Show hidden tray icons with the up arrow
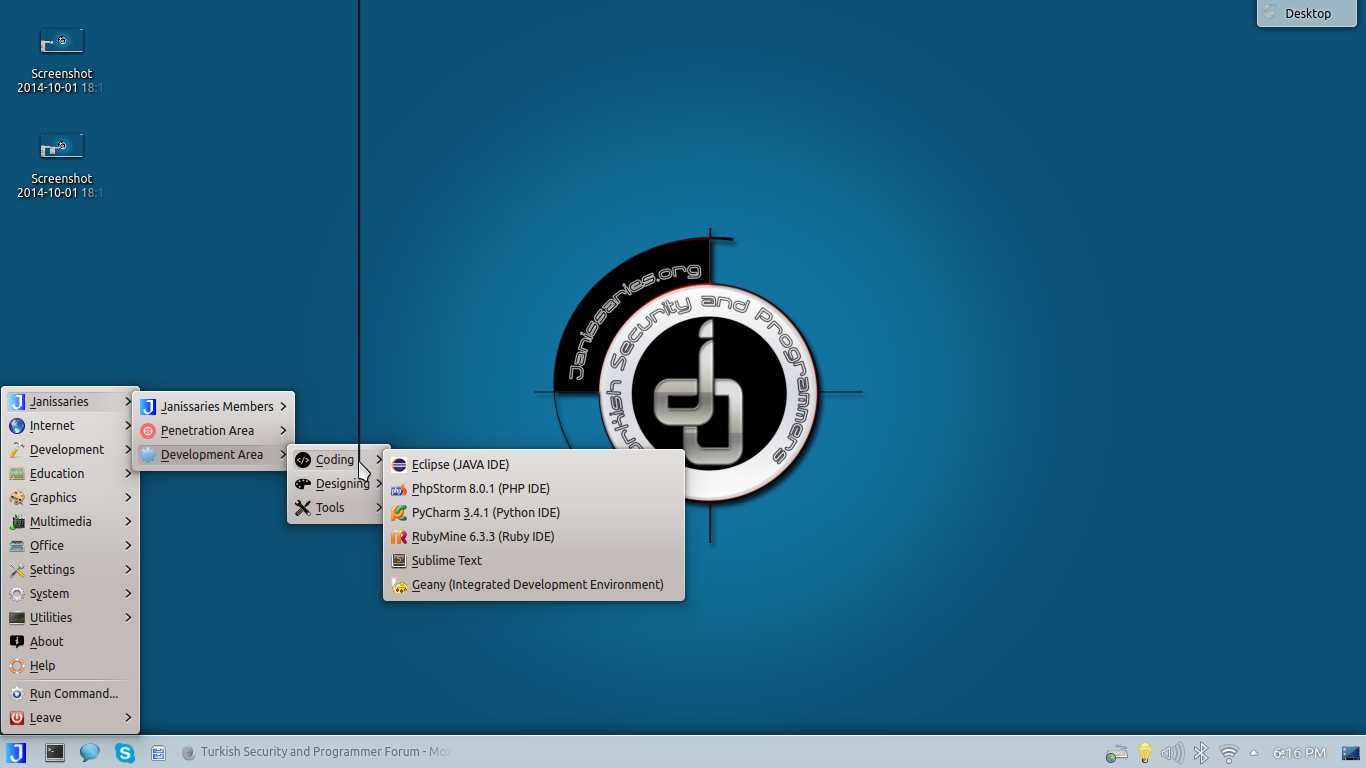 coord(1254,753)
